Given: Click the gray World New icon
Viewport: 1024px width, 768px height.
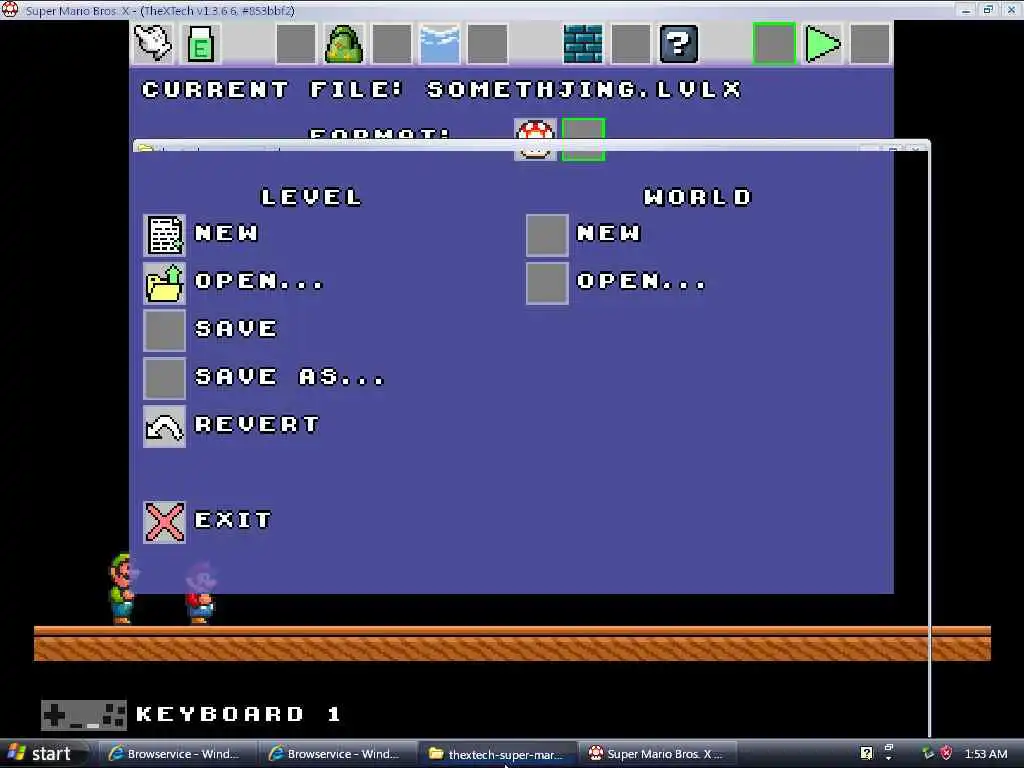Looking at the screenshot, I should tap(547, 235).
